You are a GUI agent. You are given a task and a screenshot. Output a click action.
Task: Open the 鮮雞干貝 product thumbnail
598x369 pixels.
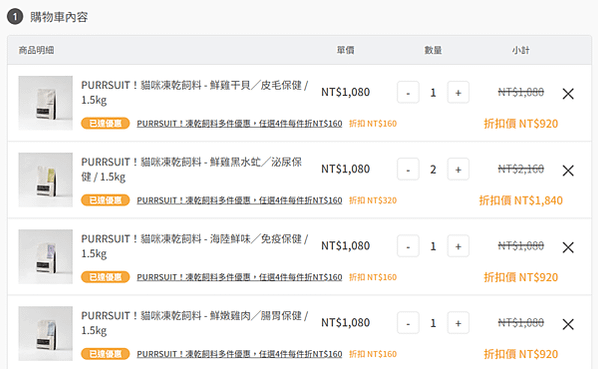click(45, 103)
